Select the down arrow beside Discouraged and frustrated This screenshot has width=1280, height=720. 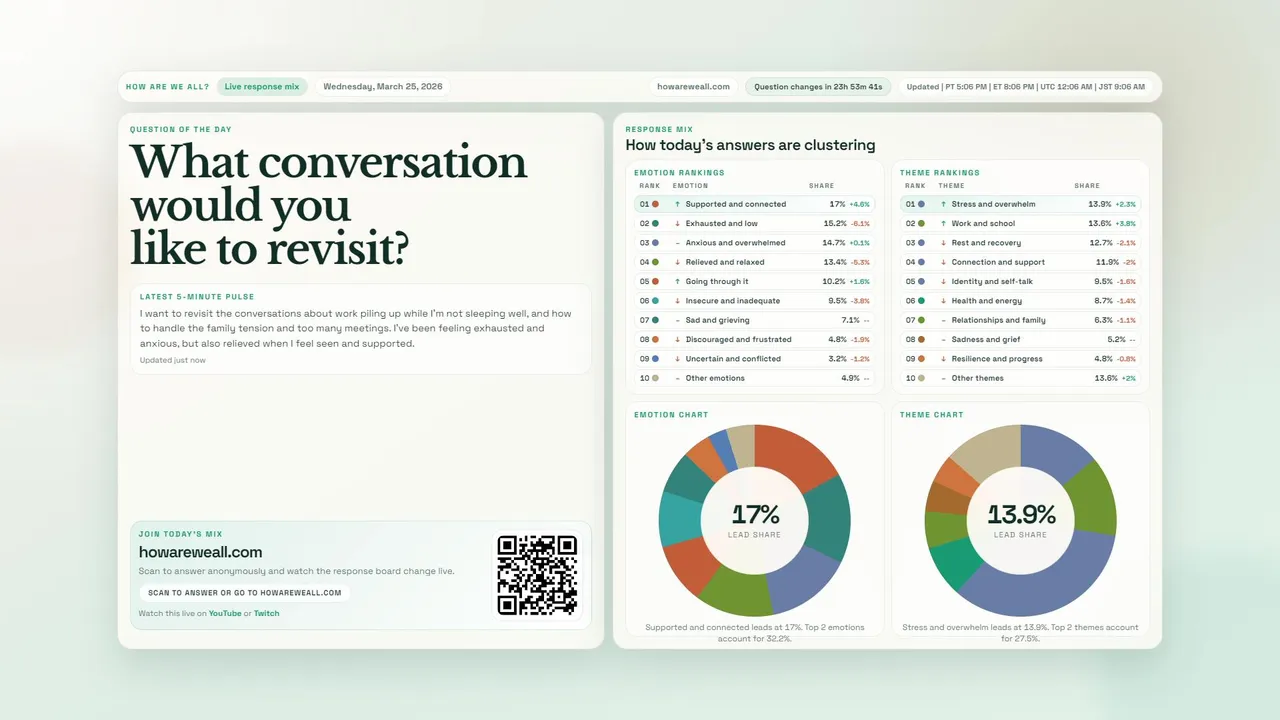click(x=678, y=340)
